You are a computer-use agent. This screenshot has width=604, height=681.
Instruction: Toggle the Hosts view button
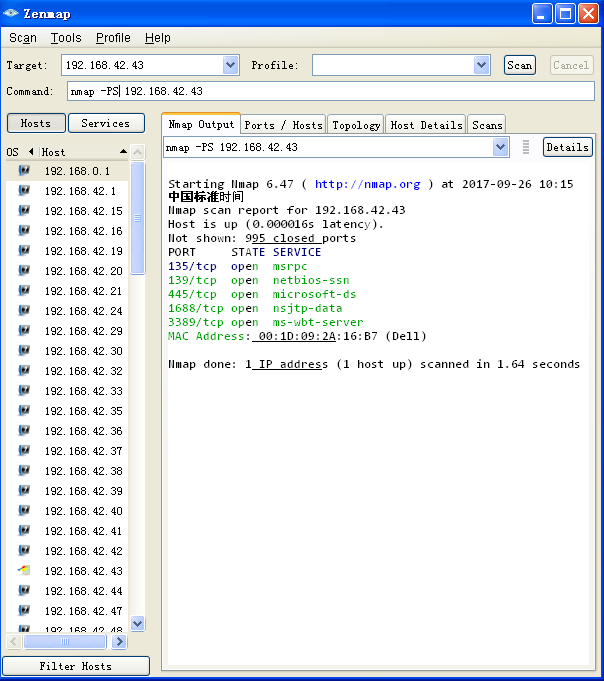pos(36,123)
